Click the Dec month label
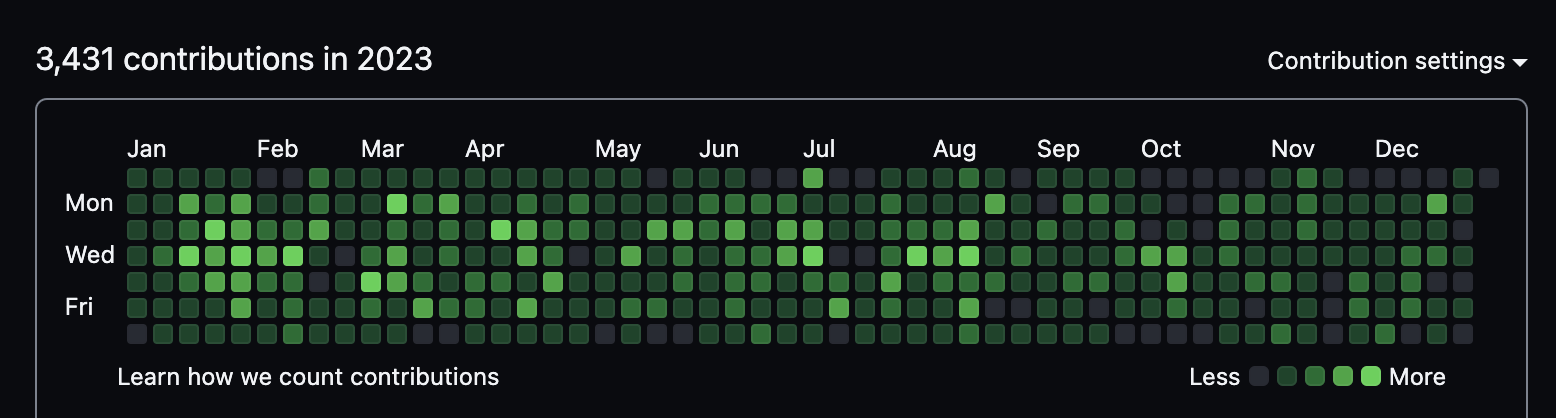1556x418 pixels. tap(1397, 150)
